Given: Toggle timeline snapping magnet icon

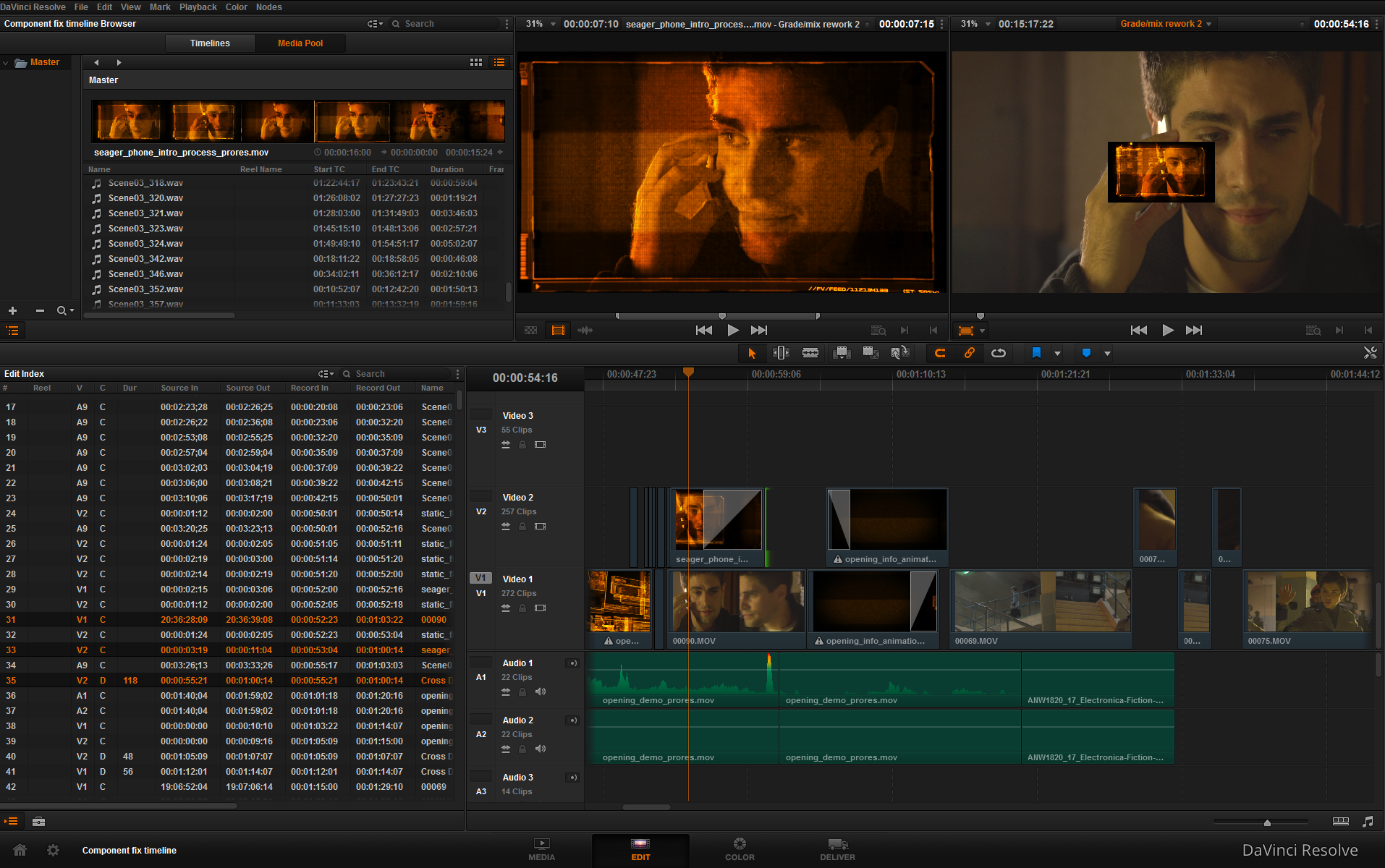Looking at the screenshot, I should [940, 353].
